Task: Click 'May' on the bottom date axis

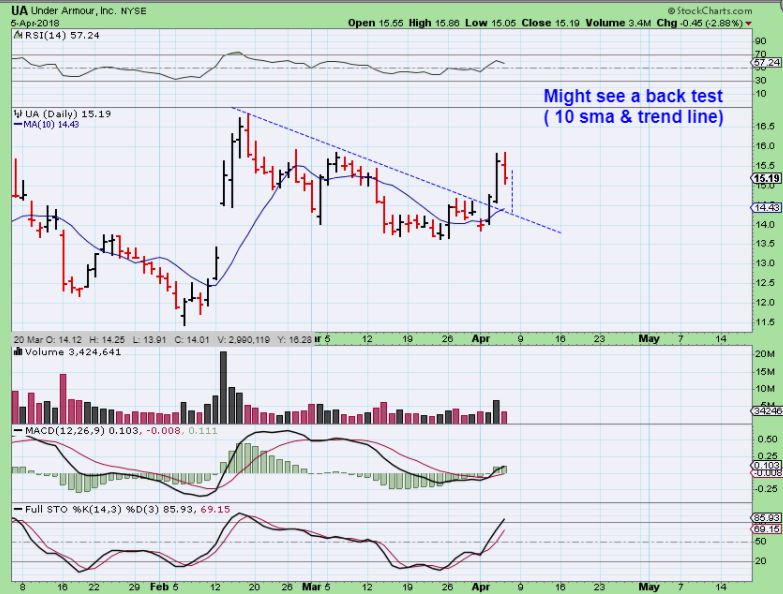Action: (x=649, y=587)
